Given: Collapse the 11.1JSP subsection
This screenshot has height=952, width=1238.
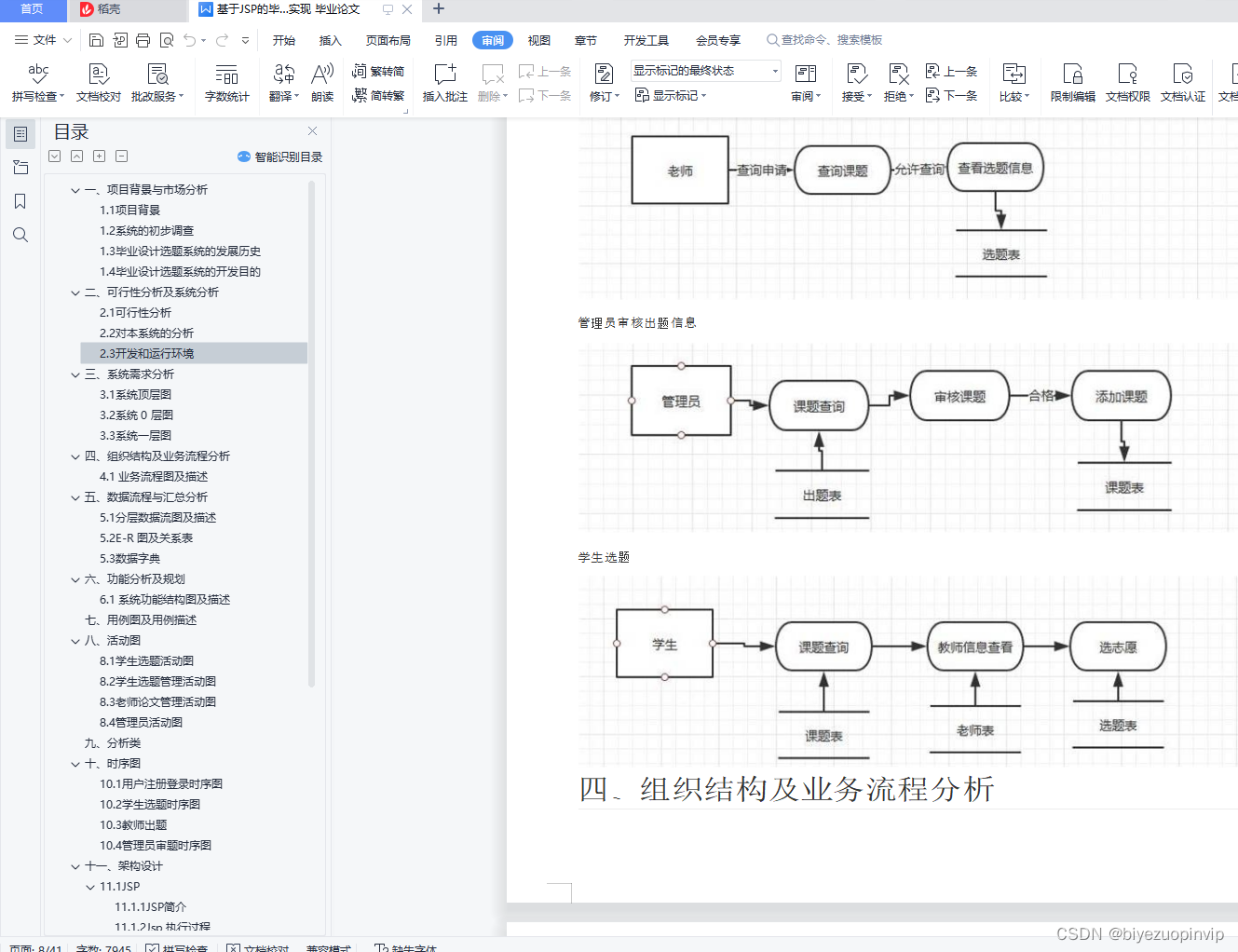Looking at the screenshot, I should coord(90,887).
